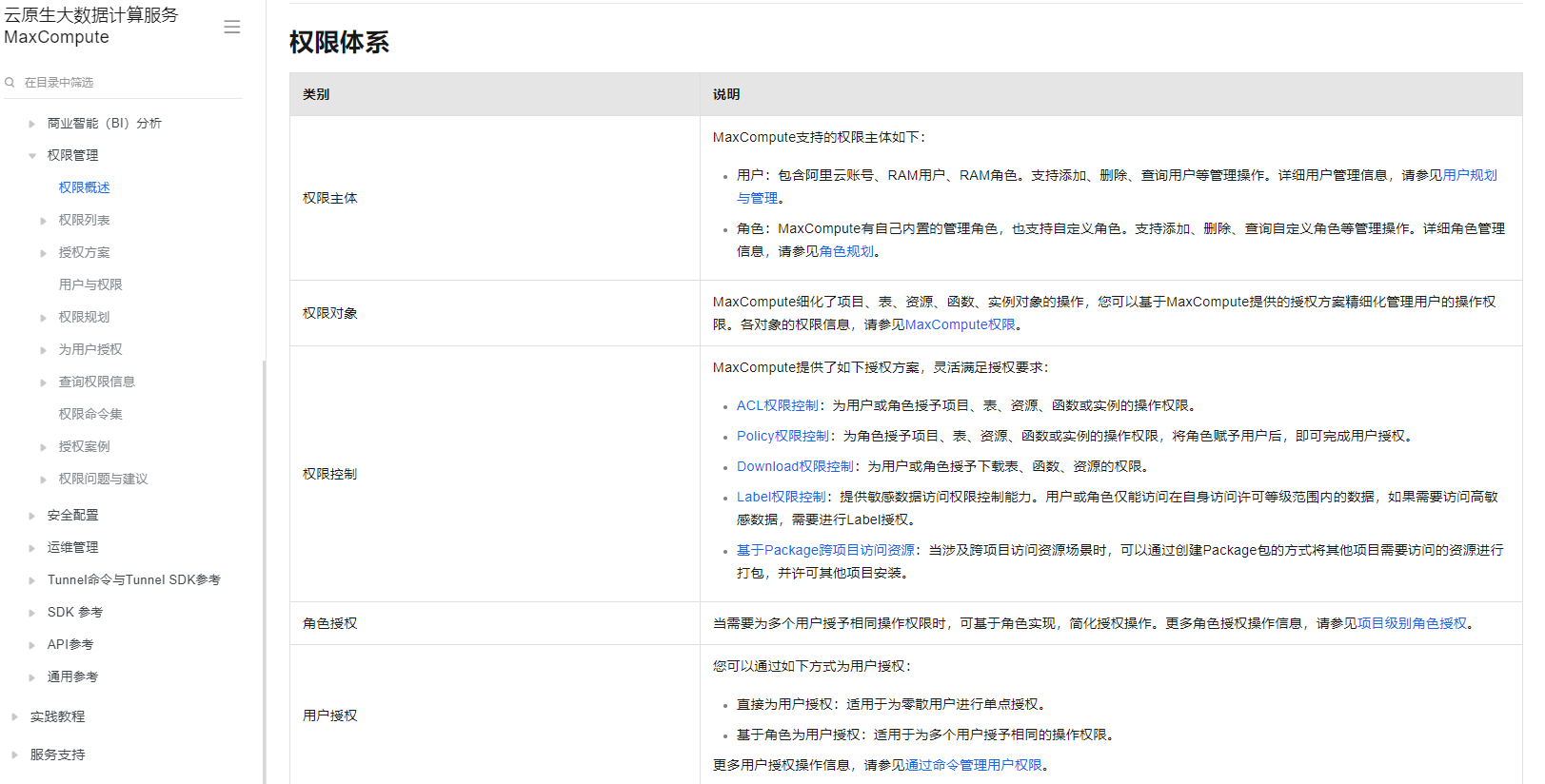Select 服务支持 in the sidebar
The image size is (1545, 784).
coord(58,755)
